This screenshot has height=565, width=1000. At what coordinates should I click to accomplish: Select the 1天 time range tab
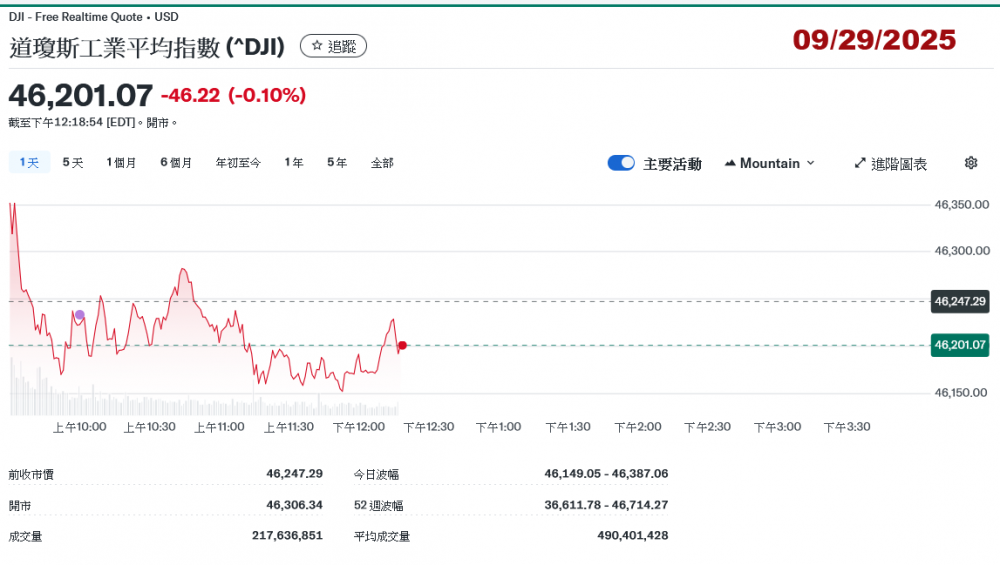pos(29,162)
